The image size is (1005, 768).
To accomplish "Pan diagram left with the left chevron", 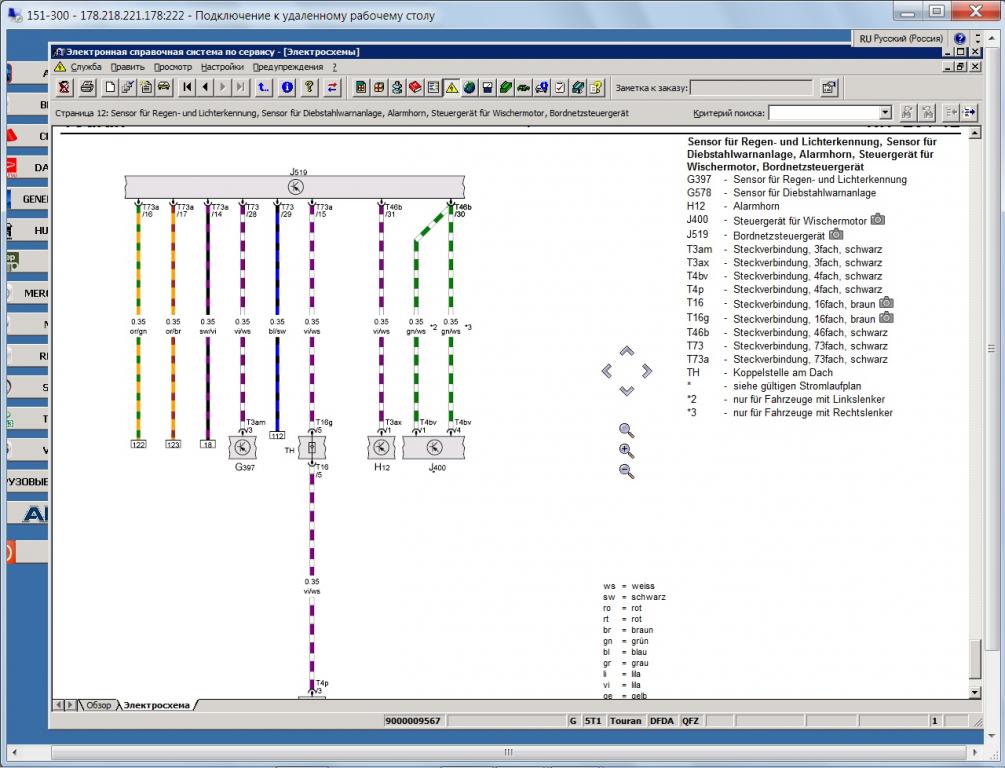I will 607,371.
